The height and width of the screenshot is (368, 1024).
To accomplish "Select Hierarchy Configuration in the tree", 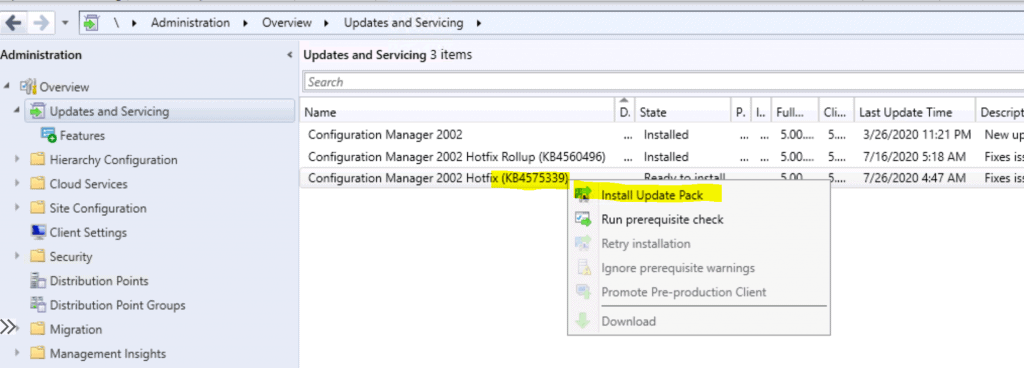I will 113,160.
